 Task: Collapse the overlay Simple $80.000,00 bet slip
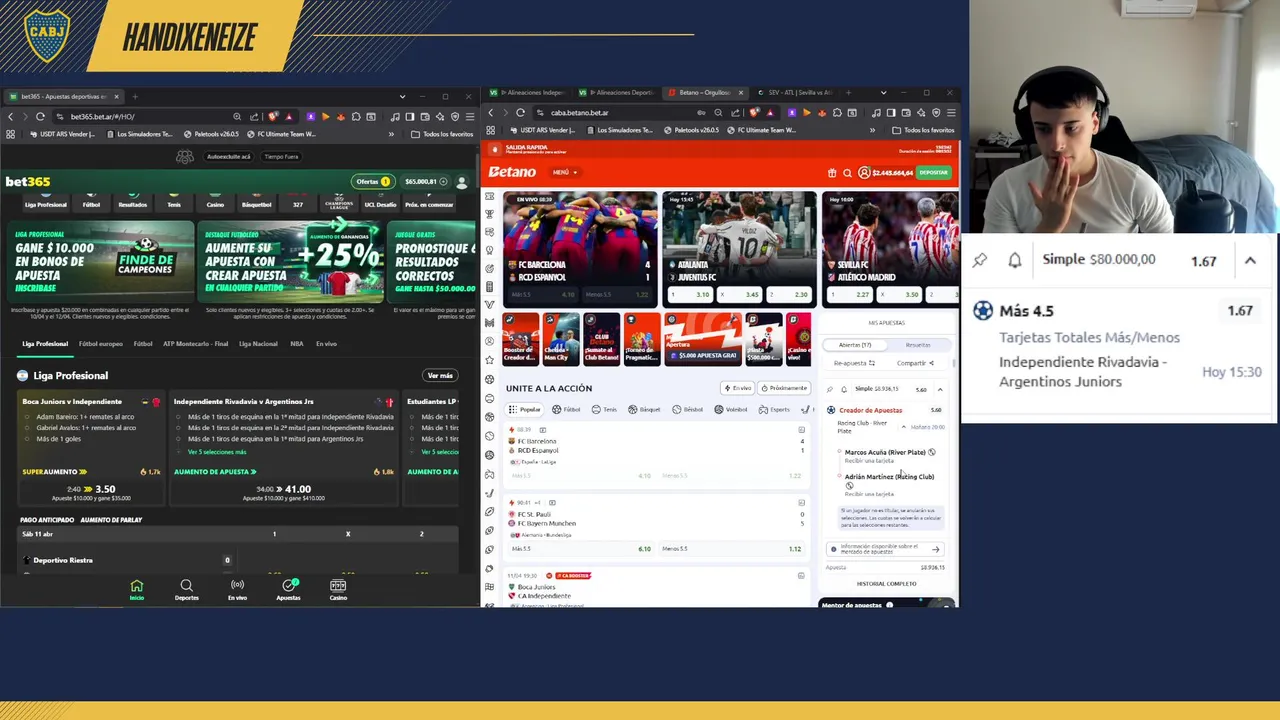(1250, 260)
